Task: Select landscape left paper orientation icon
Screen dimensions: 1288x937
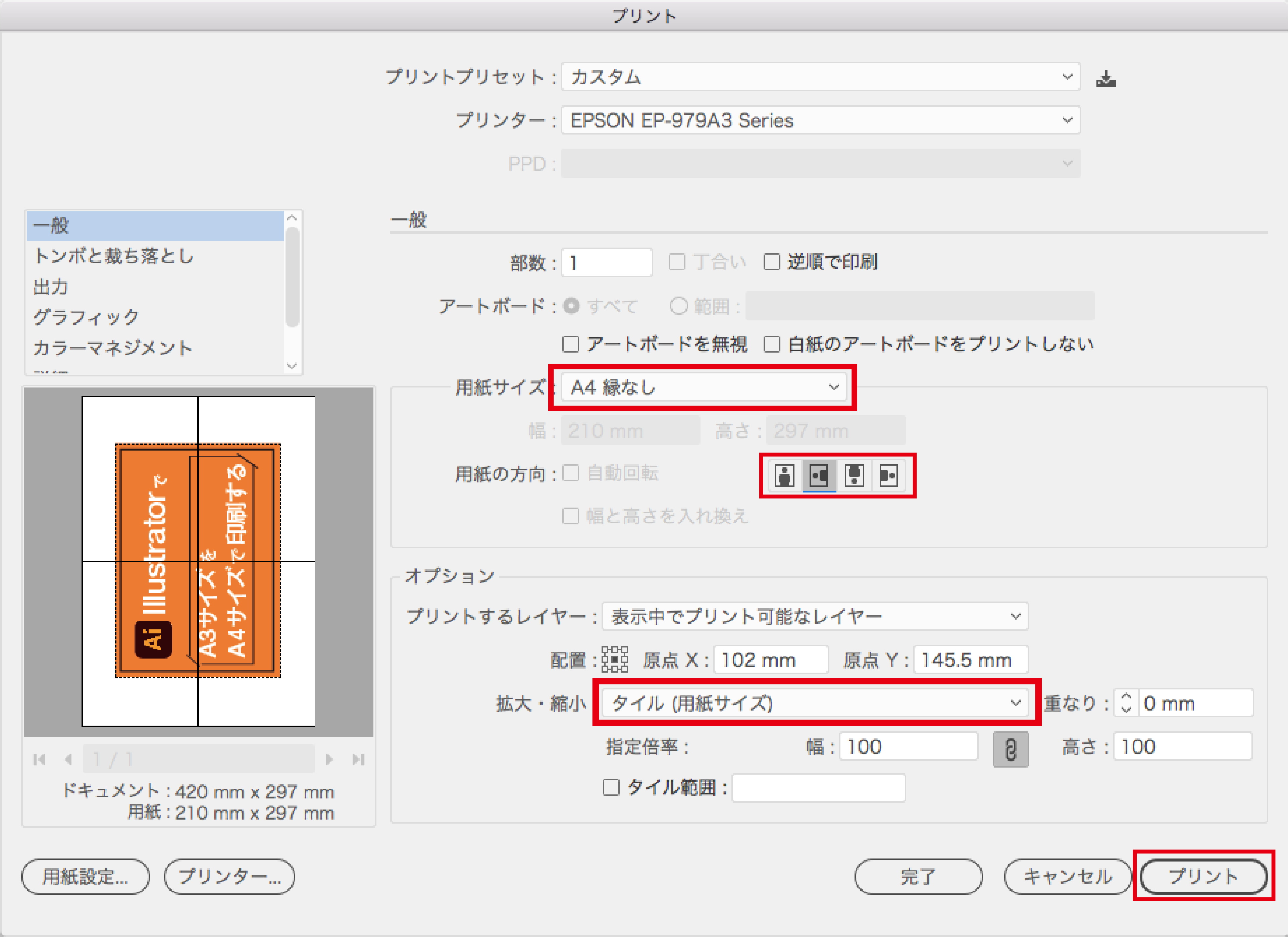Action: click(819, 475)
